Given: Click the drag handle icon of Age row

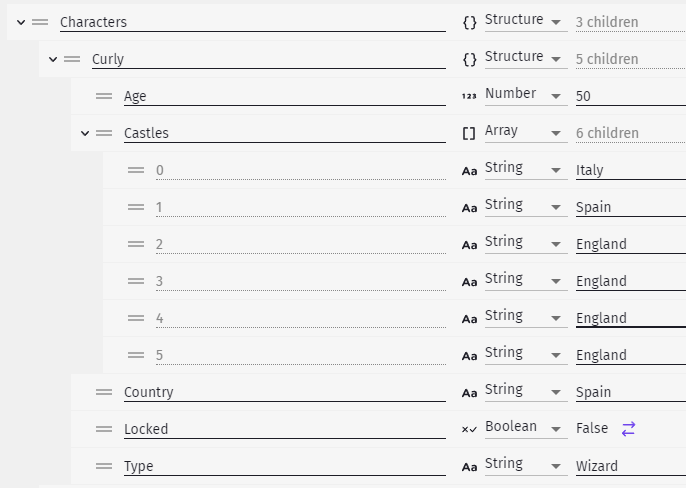Looking at the screenshot, I should coord(104,96).
